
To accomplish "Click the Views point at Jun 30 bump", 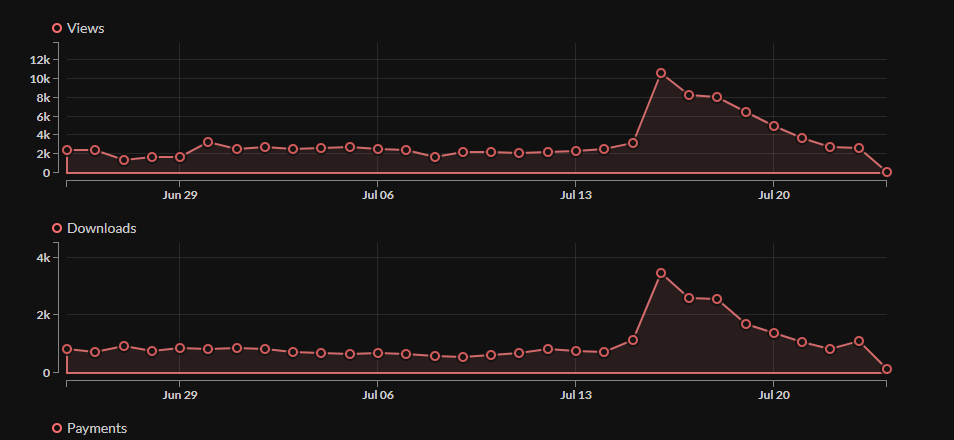I will (x=207, y=142).
